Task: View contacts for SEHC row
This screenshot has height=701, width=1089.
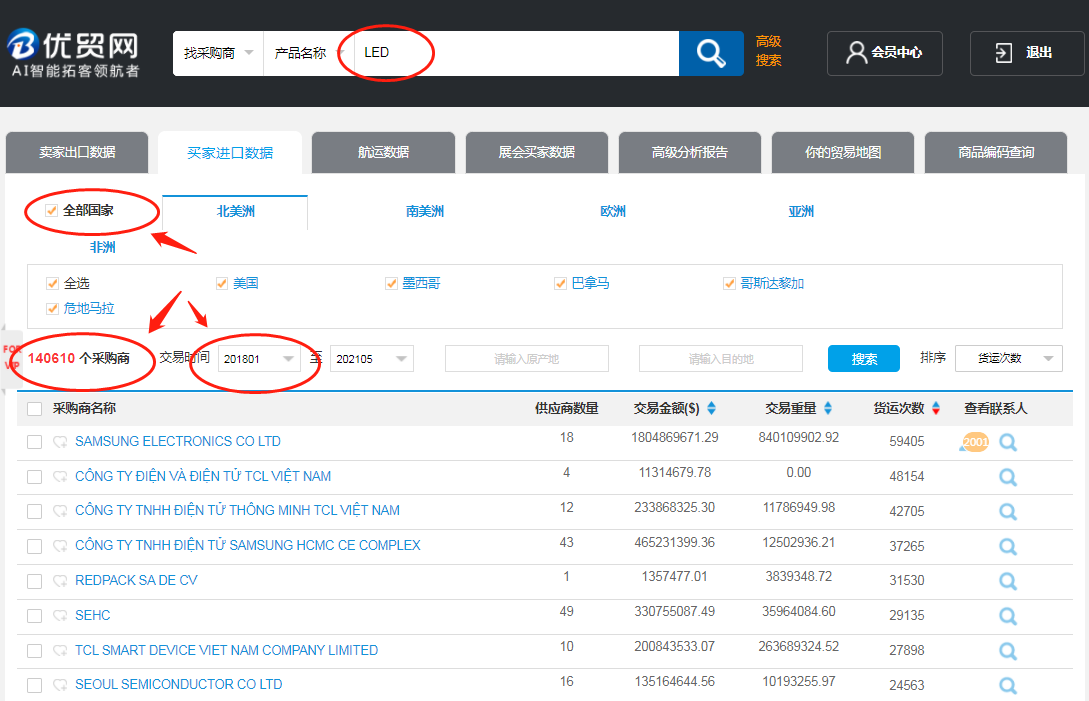Action: click(x=1008, y=616)
